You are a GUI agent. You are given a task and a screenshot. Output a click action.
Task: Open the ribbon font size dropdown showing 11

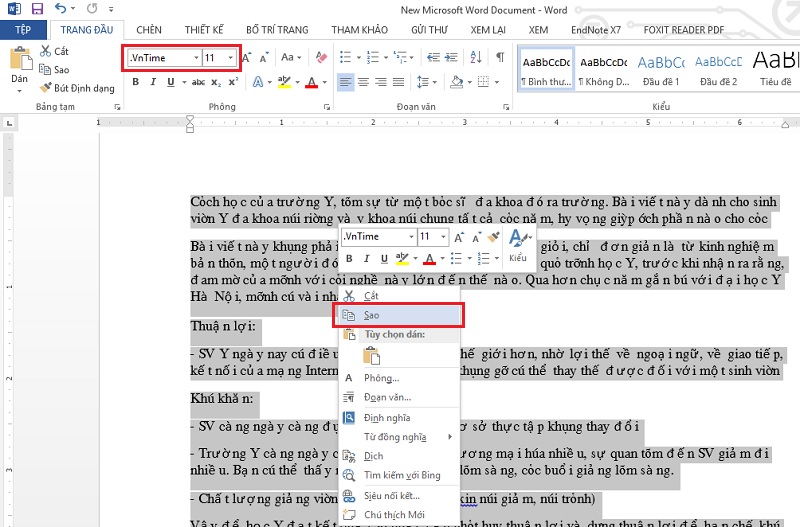pyautogui.click(x=231, y=58)
